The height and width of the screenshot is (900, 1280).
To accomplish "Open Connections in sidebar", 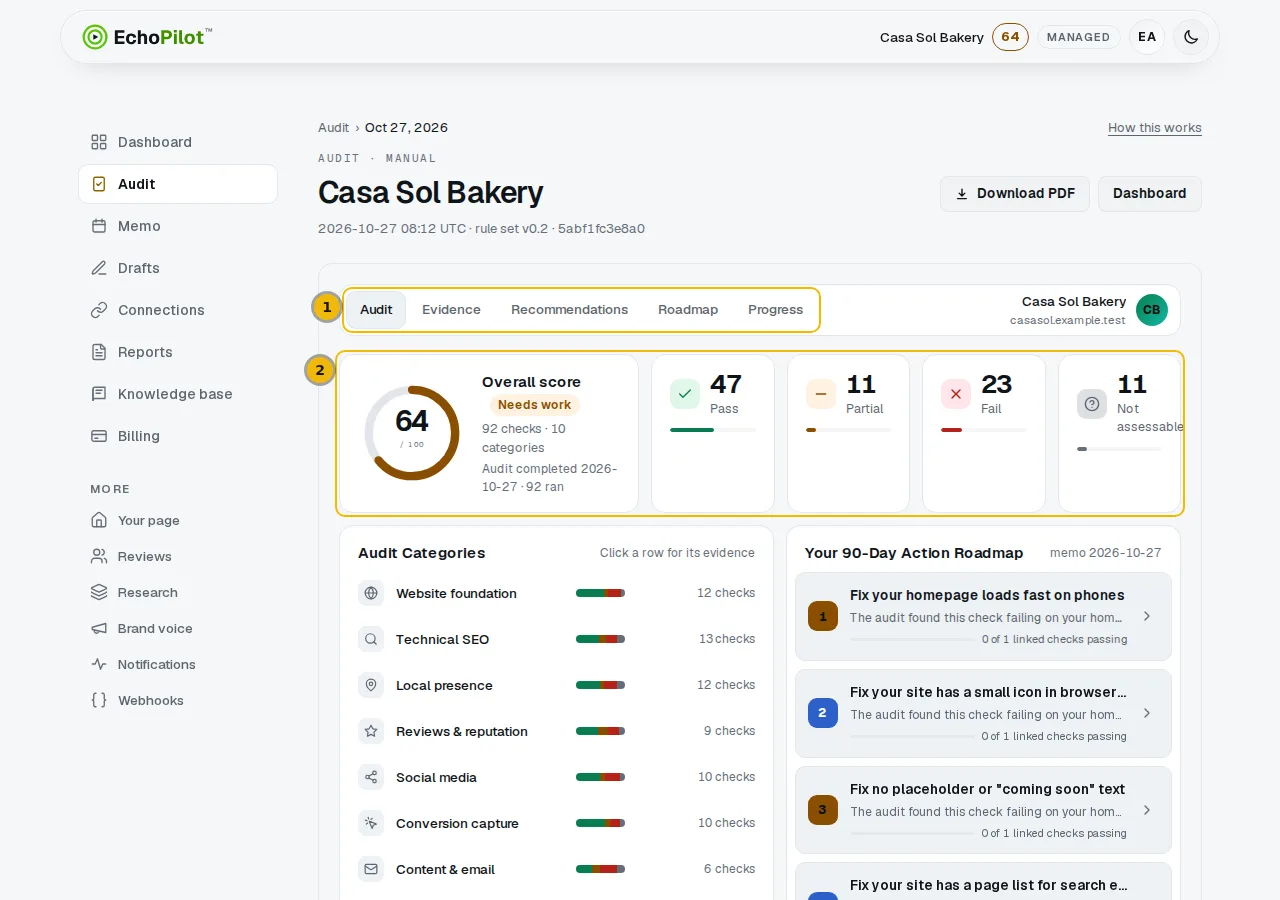I will pyautogui.click(x=178, y=310).
